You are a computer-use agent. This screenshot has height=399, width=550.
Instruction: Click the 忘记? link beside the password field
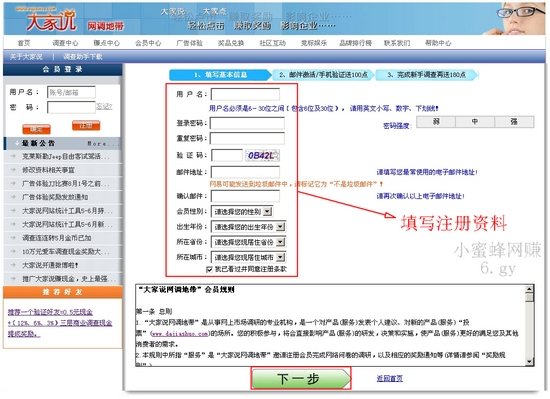pos(104,106)
